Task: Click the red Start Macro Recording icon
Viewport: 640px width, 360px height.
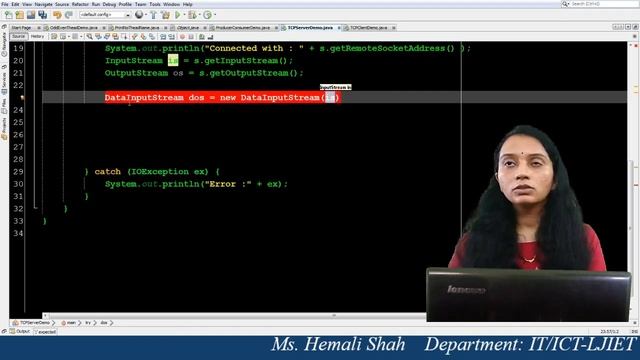Action: [182, 37]
